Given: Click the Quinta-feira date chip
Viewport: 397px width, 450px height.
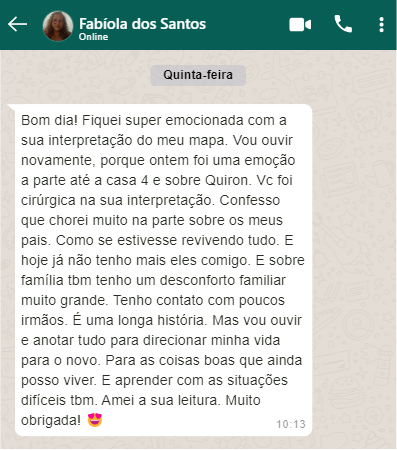Looking at the screenshot, I should [198, 75].
